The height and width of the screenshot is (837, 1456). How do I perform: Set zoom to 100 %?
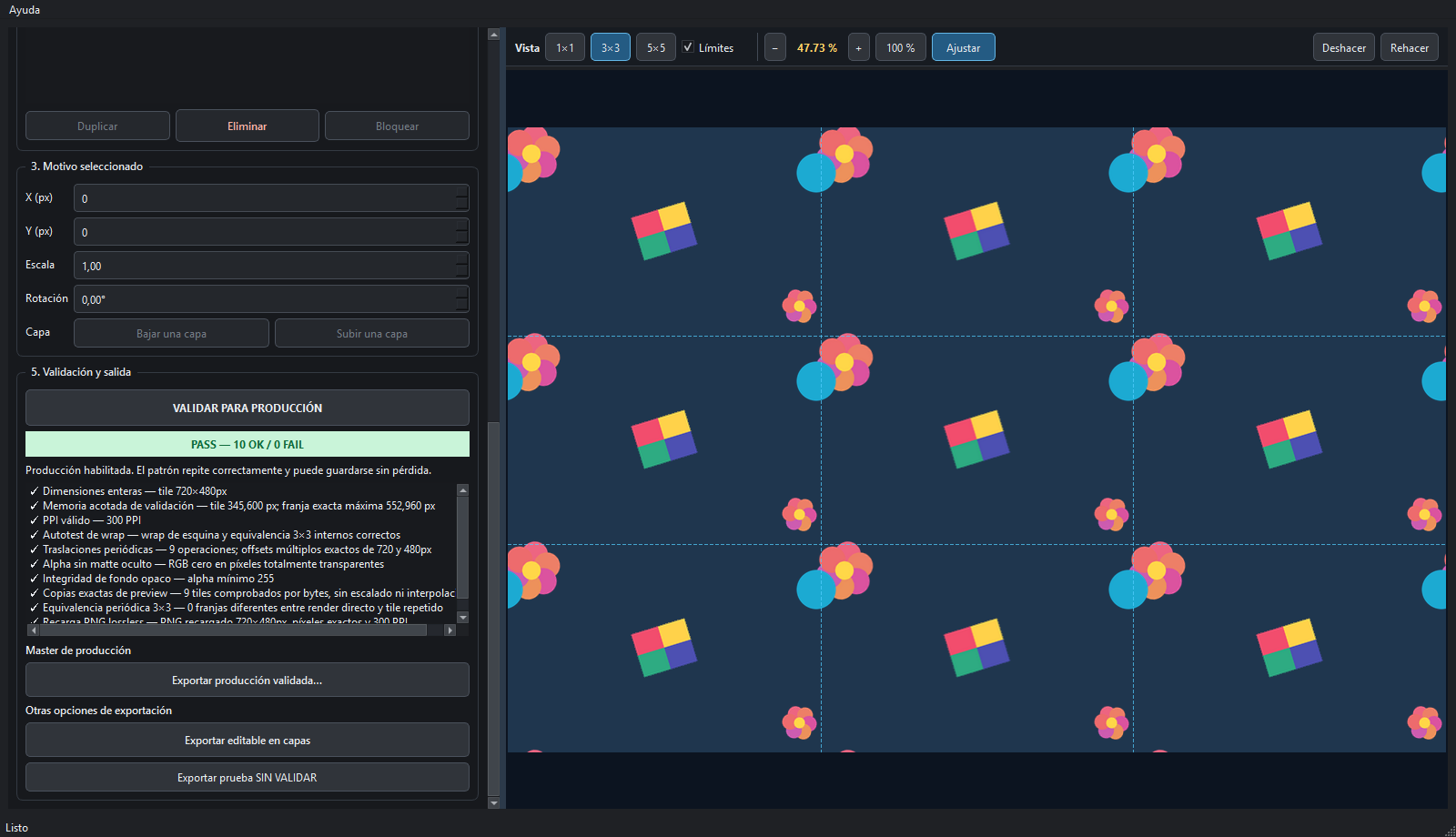click(901, 47)
